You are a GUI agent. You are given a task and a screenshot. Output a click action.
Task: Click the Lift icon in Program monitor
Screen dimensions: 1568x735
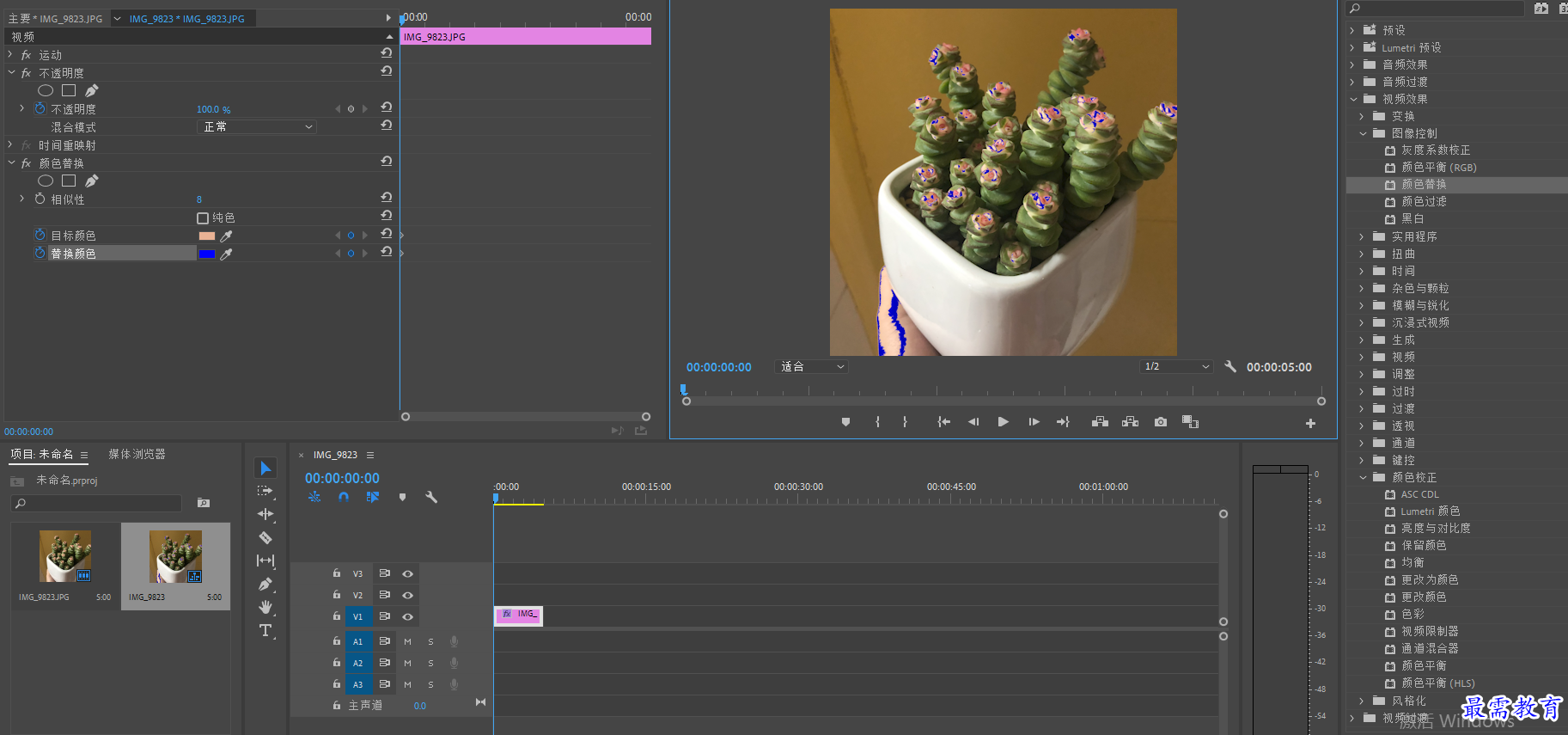(1100, 422)
